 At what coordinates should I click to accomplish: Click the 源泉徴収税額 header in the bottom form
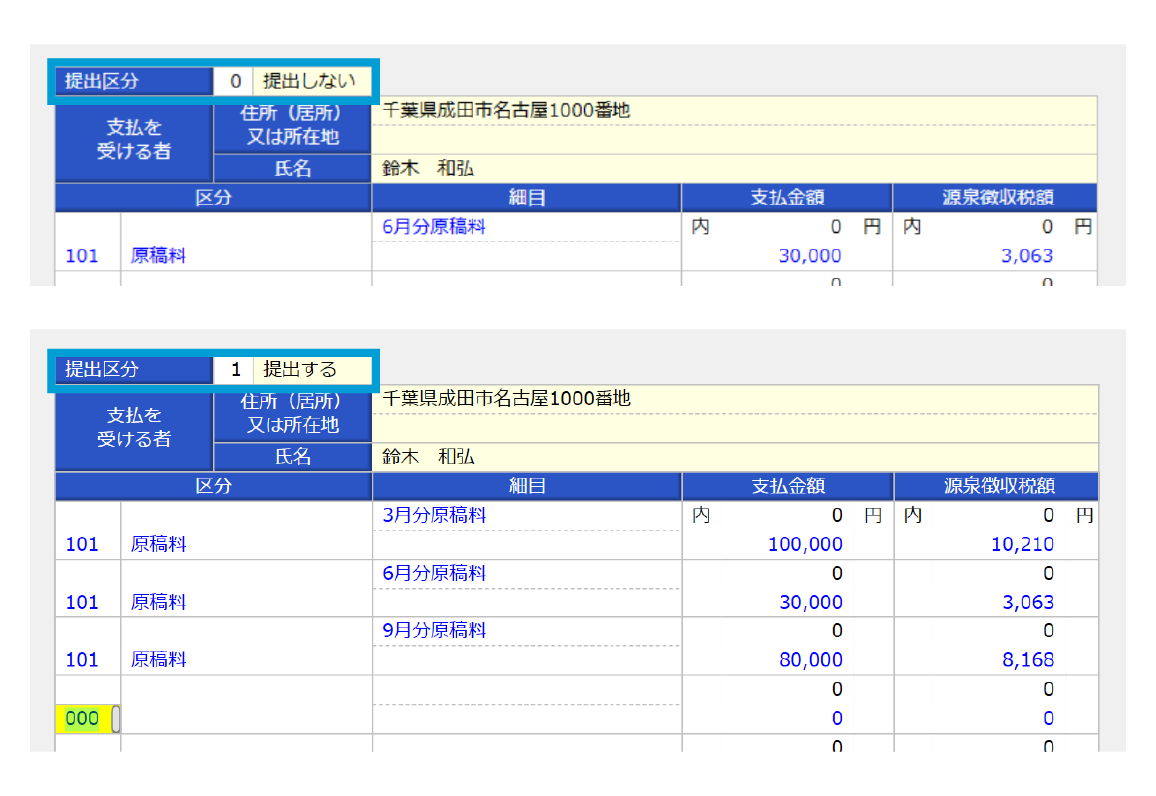(997, 486)
